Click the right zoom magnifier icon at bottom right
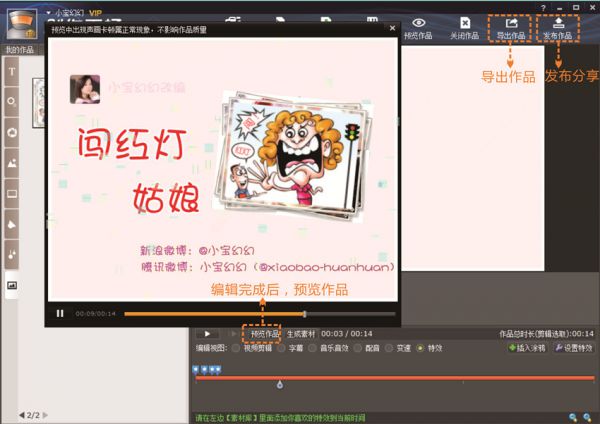Image resolution: width=600 pixels, height=424 pixels. coord(587,417)
